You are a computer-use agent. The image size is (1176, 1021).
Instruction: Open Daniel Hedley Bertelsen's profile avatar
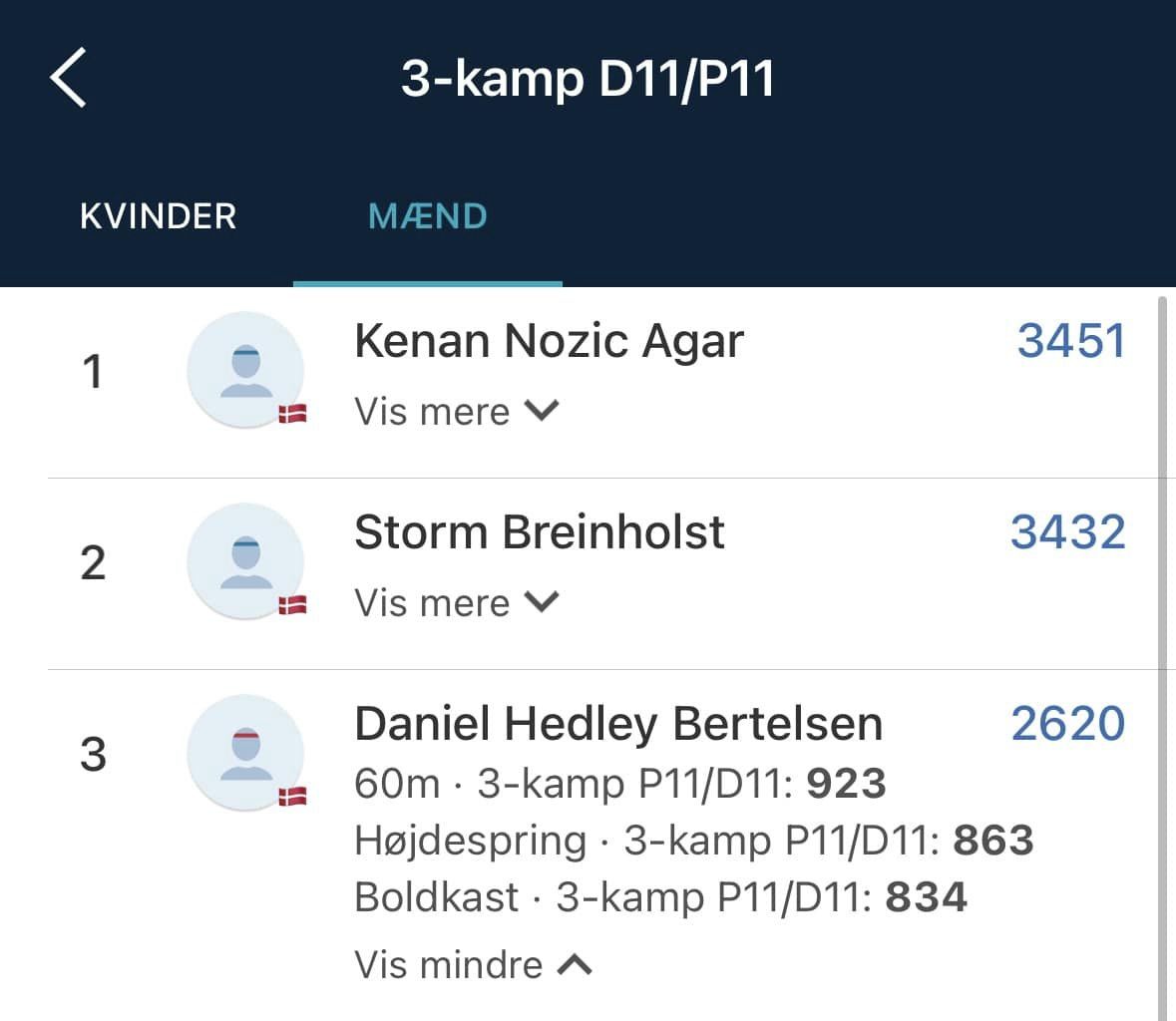coord(245,752)
